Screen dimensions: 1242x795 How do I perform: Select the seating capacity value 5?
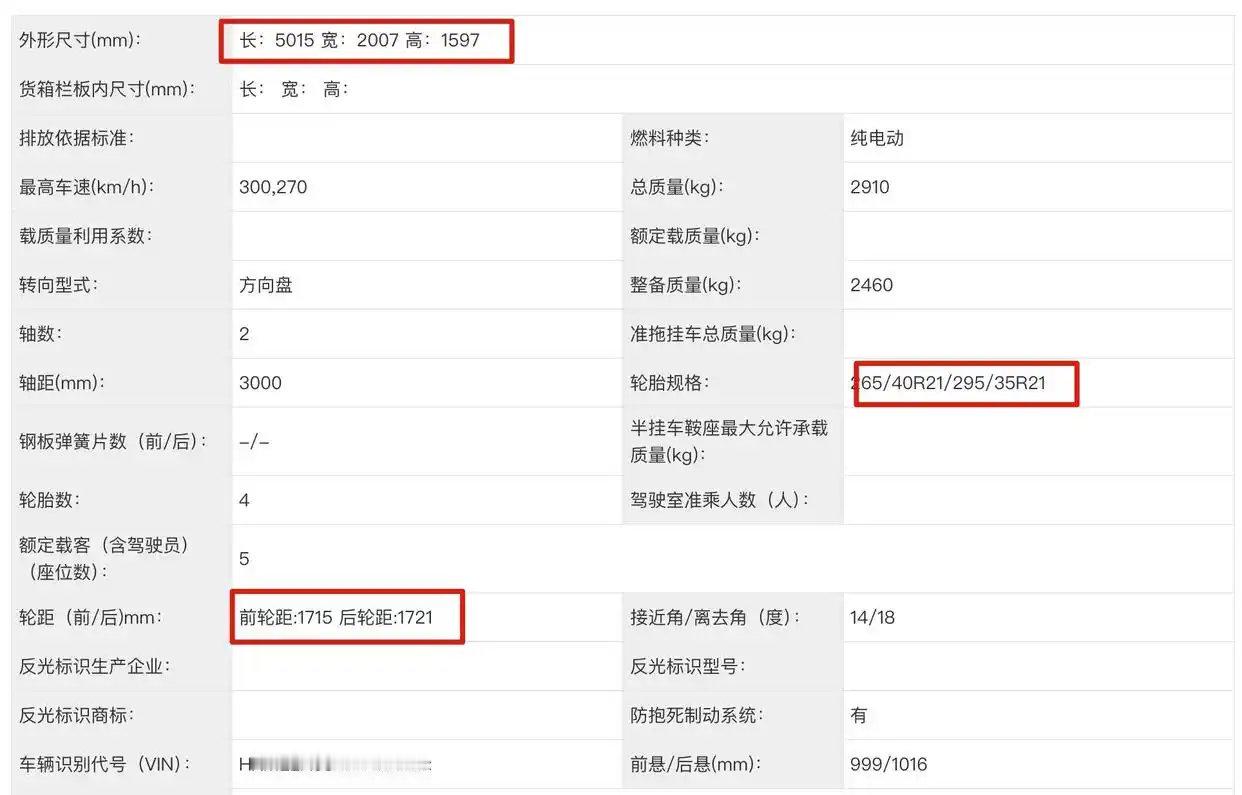[x=243, y=558]
